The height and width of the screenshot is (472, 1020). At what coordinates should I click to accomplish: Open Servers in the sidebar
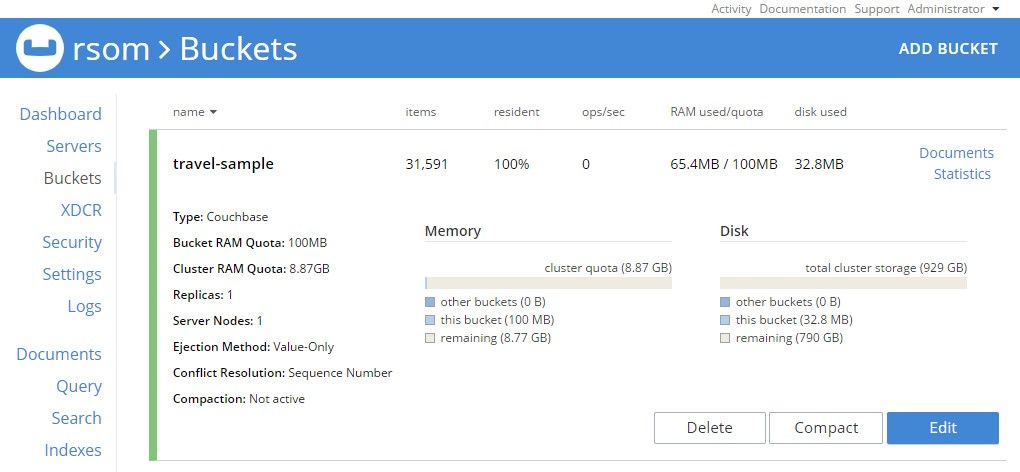[x=74, y=146]
